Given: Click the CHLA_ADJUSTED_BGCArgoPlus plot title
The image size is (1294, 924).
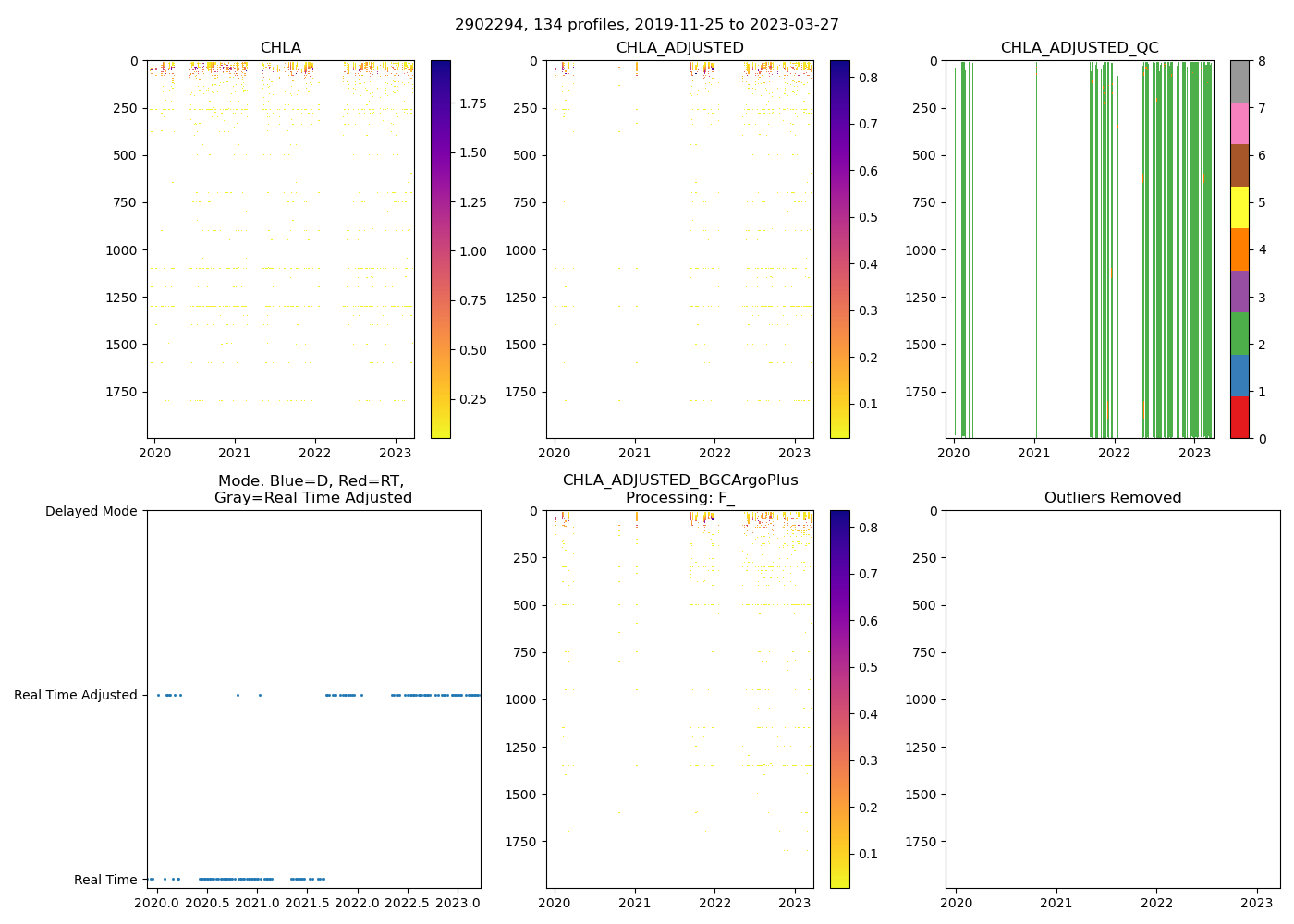Looking at the screenshot, I should pyautogui.click(x=680, y=489).
